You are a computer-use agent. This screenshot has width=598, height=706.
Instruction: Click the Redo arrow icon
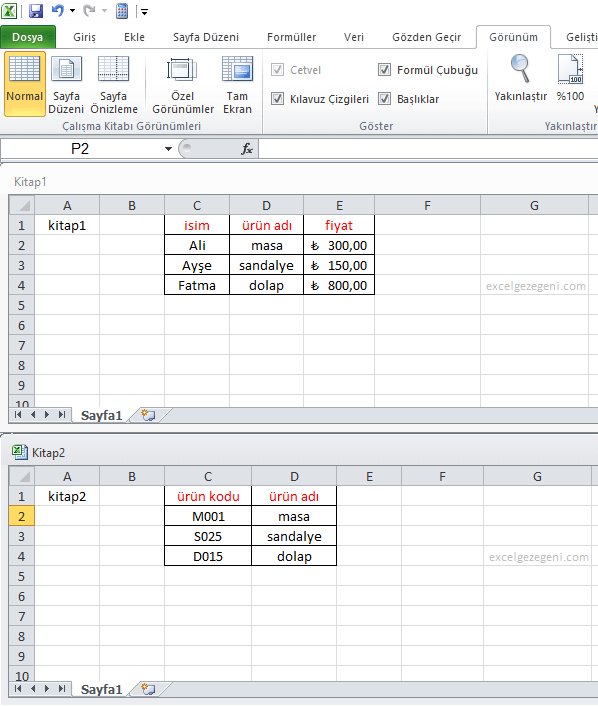coord(89,11)
